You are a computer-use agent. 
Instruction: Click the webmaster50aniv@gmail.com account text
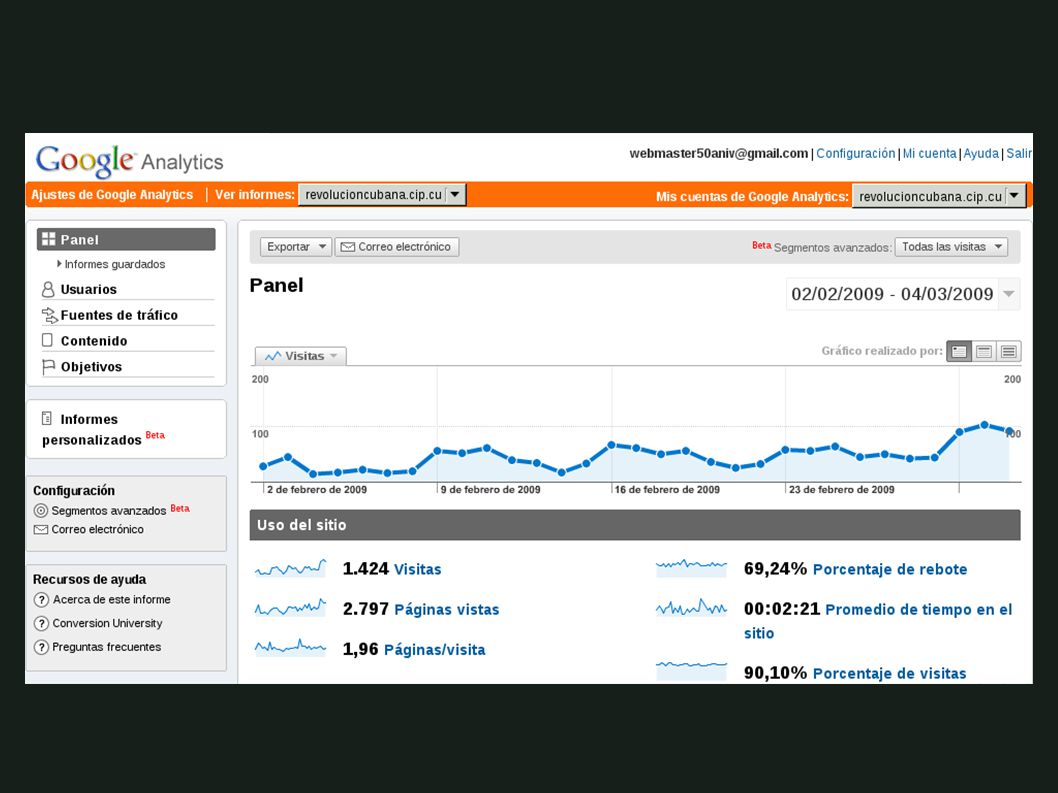click(x=719, y=154)
